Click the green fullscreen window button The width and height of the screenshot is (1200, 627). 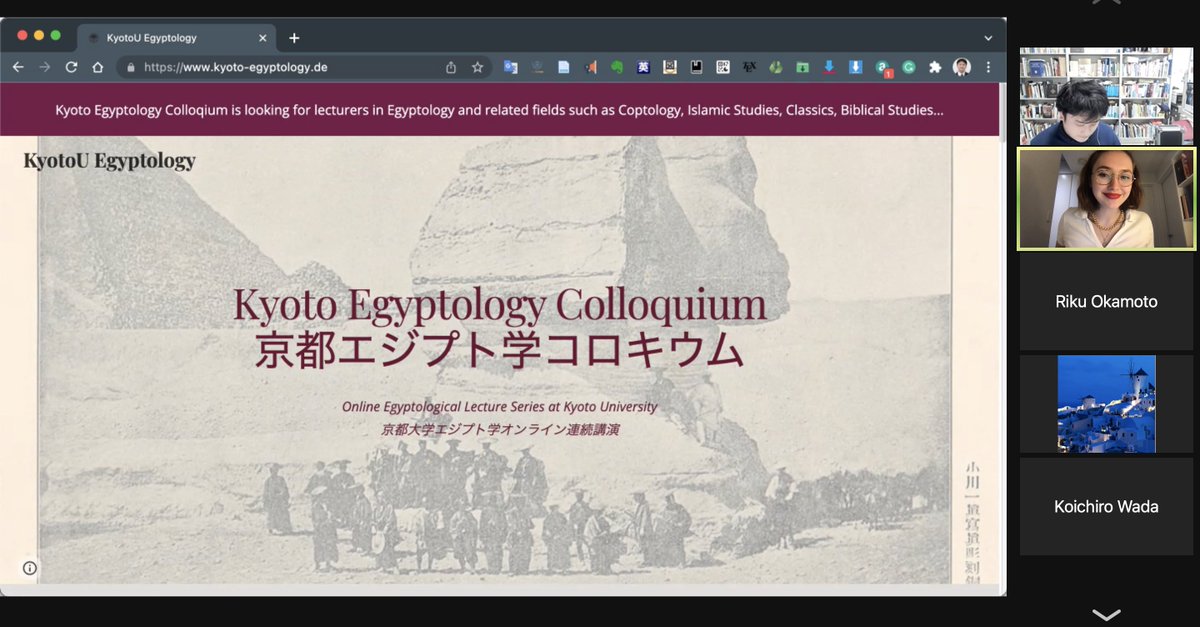point(56,35)
